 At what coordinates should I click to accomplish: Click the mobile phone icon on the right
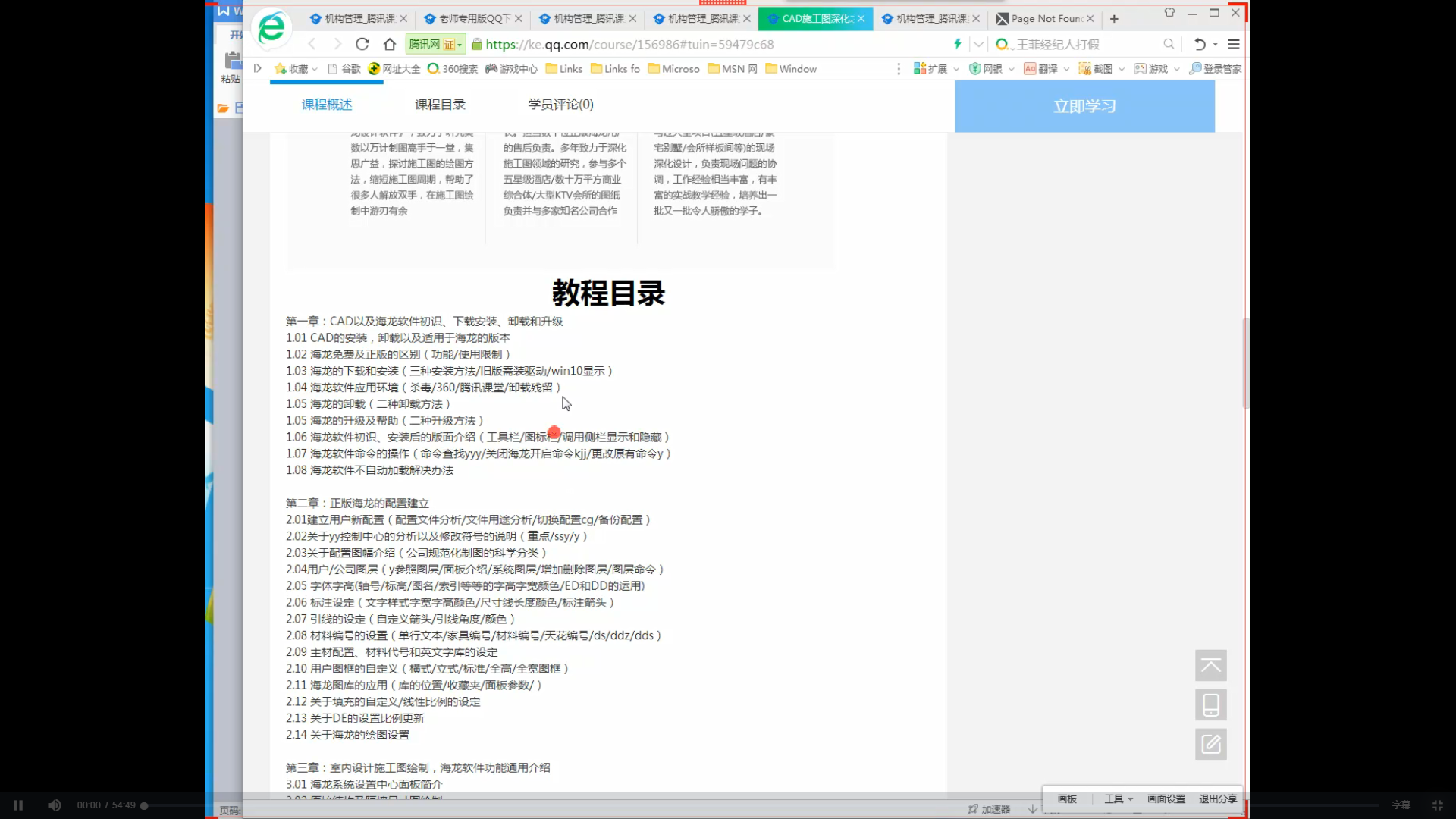[x=1211, y=704]
